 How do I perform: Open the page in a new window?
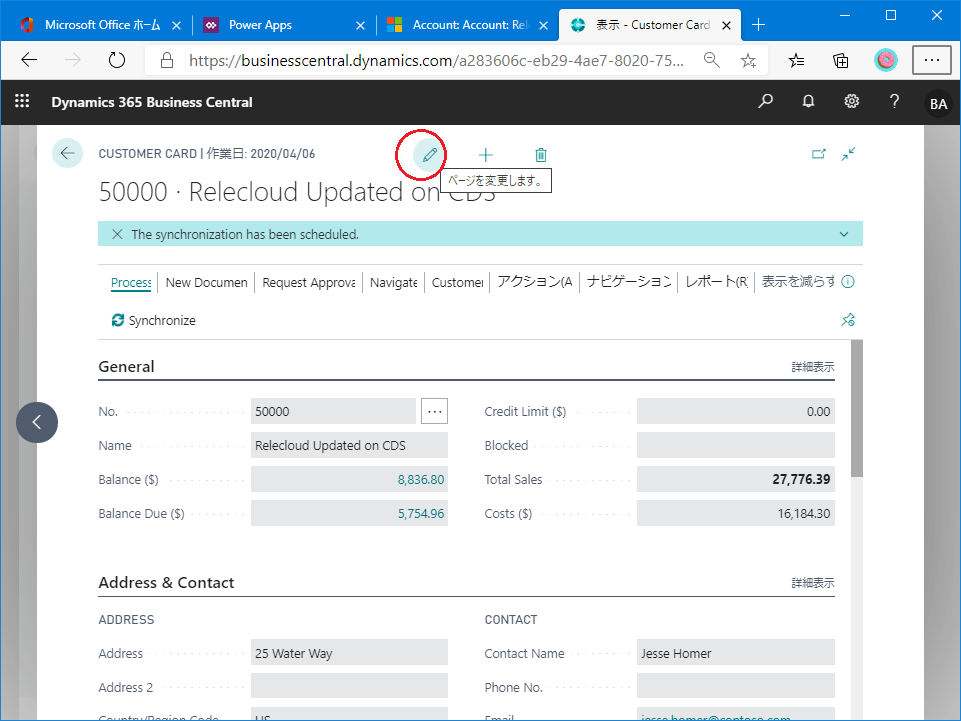819,154
